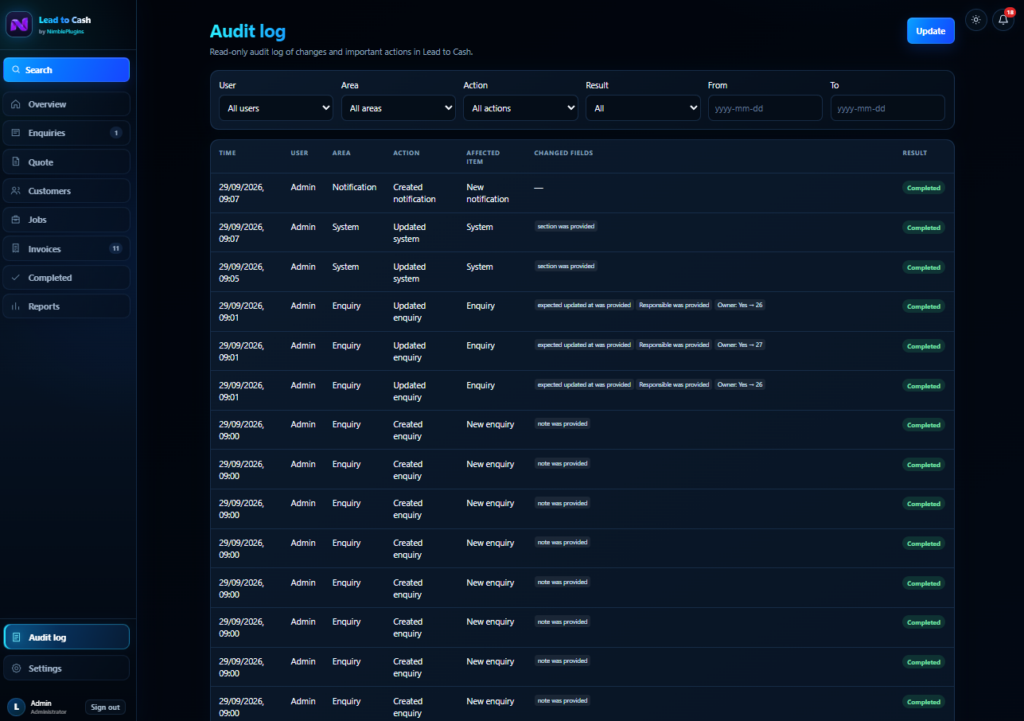The height and width of the screenshot is (721, 1024).
Task: Open the Enquiries section
Action: click(67, 133)
